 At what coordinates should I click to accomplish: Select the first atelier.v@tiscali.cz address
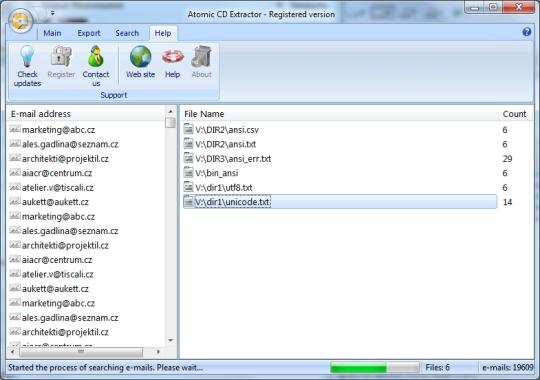tap(58, 188)
